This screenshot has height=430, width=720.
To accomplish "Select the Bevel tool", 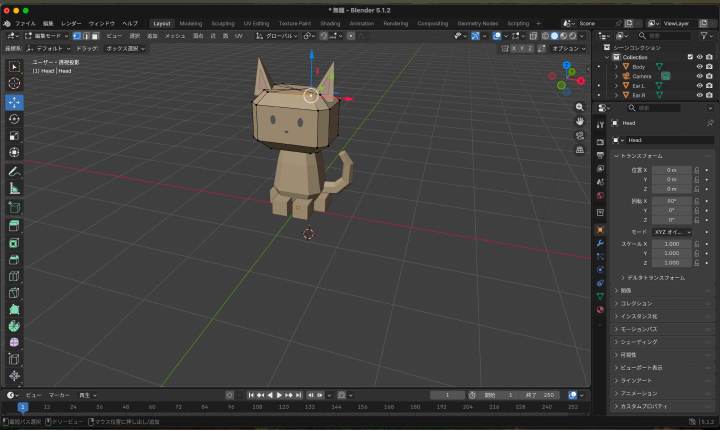I will point(14,259).
